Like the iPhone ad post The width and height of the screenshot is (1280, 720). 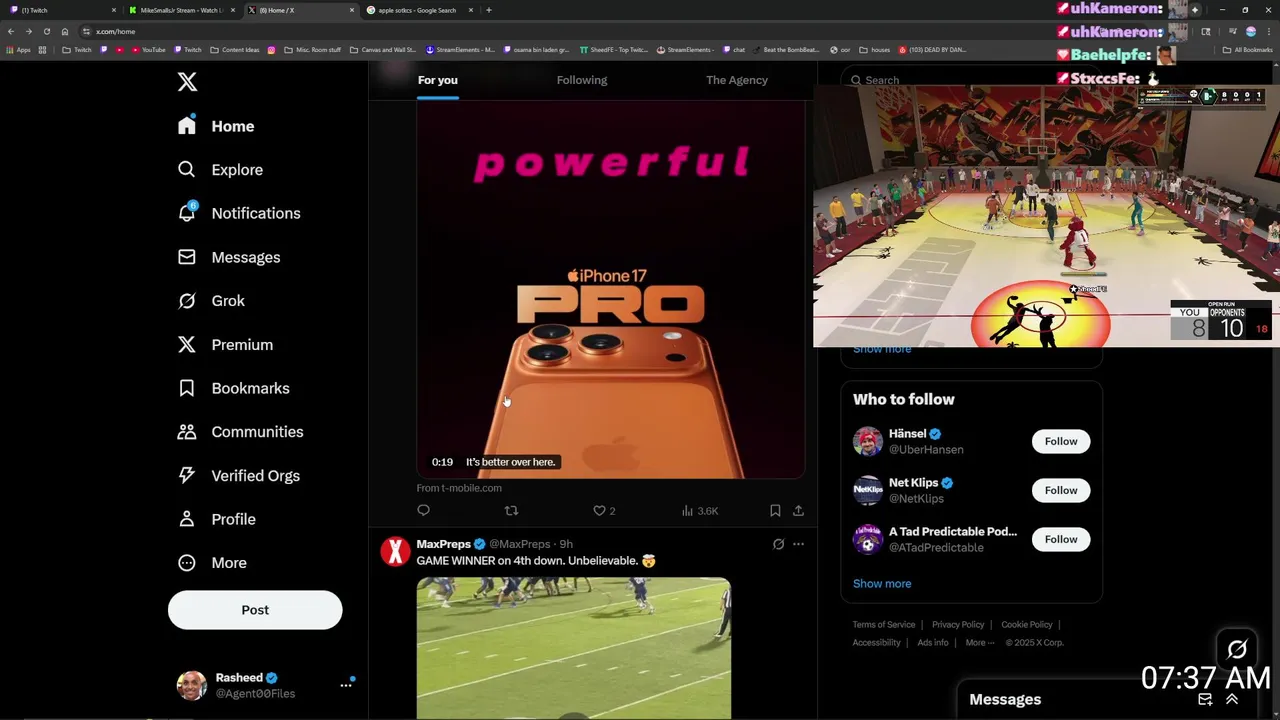(x=604, y=511)
